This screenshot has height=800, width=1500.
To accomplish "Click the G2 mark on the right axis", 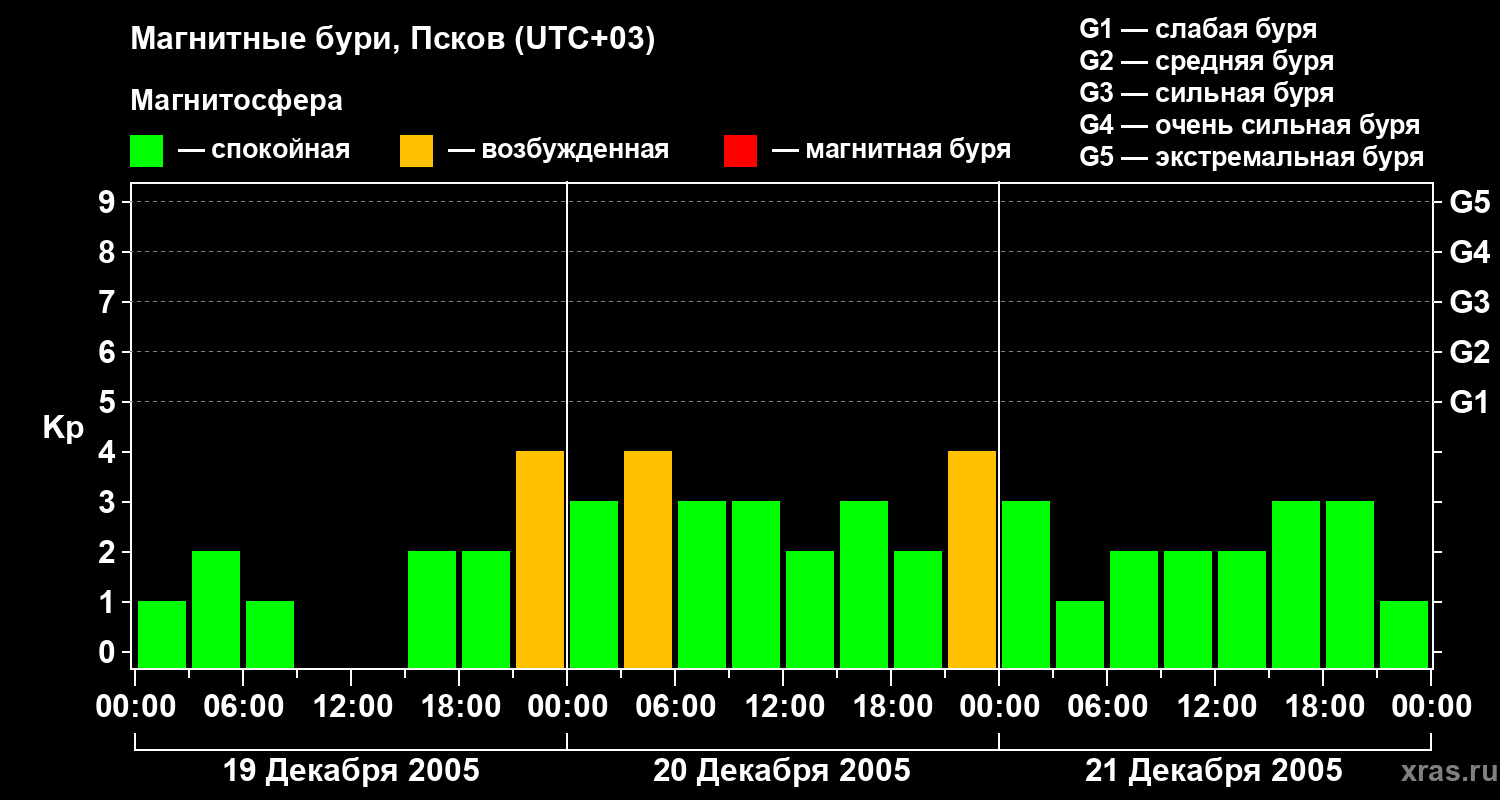I will (1469, 352).
